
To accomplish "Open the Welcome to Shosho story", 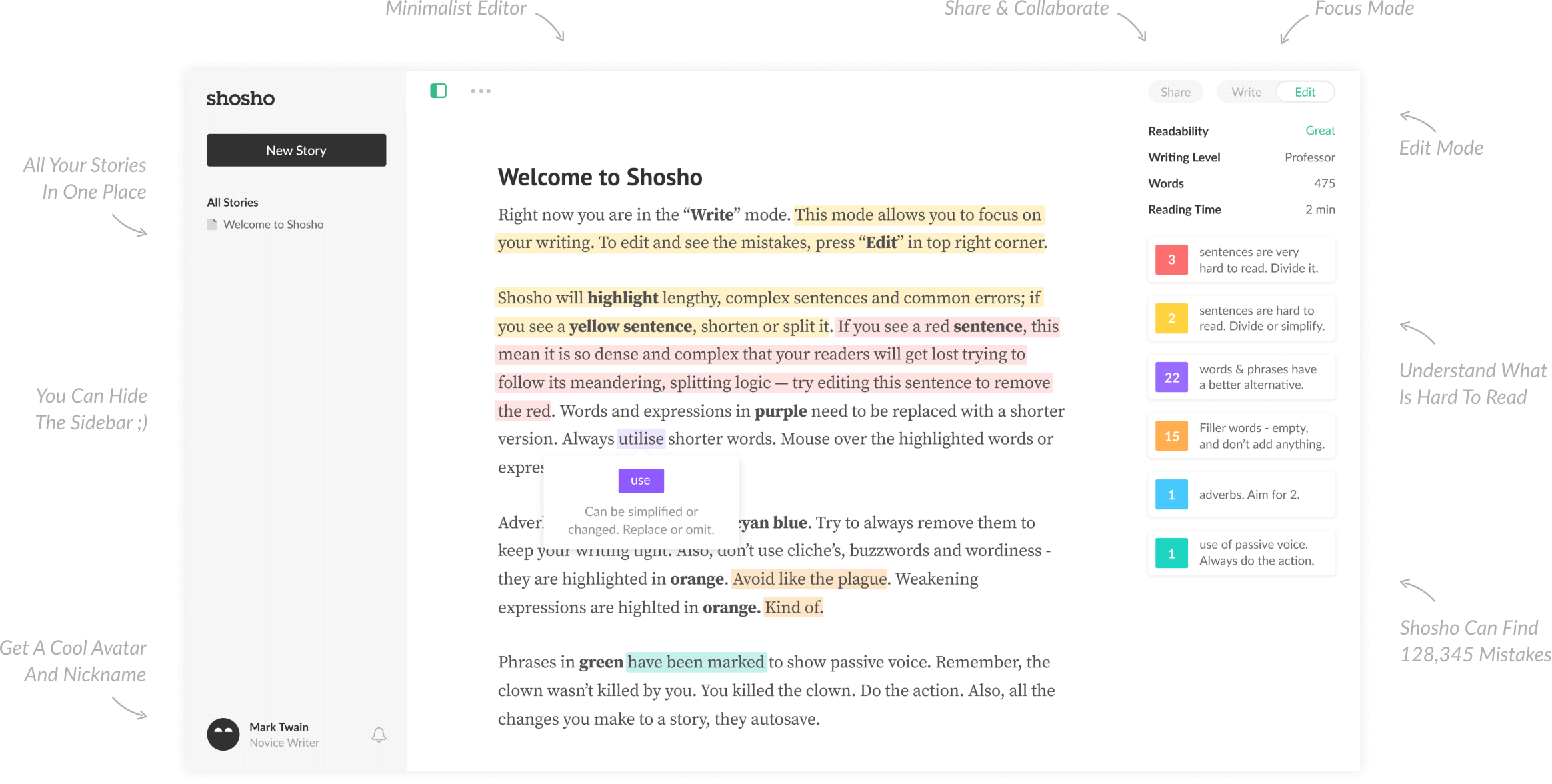I will pos(274,224).
